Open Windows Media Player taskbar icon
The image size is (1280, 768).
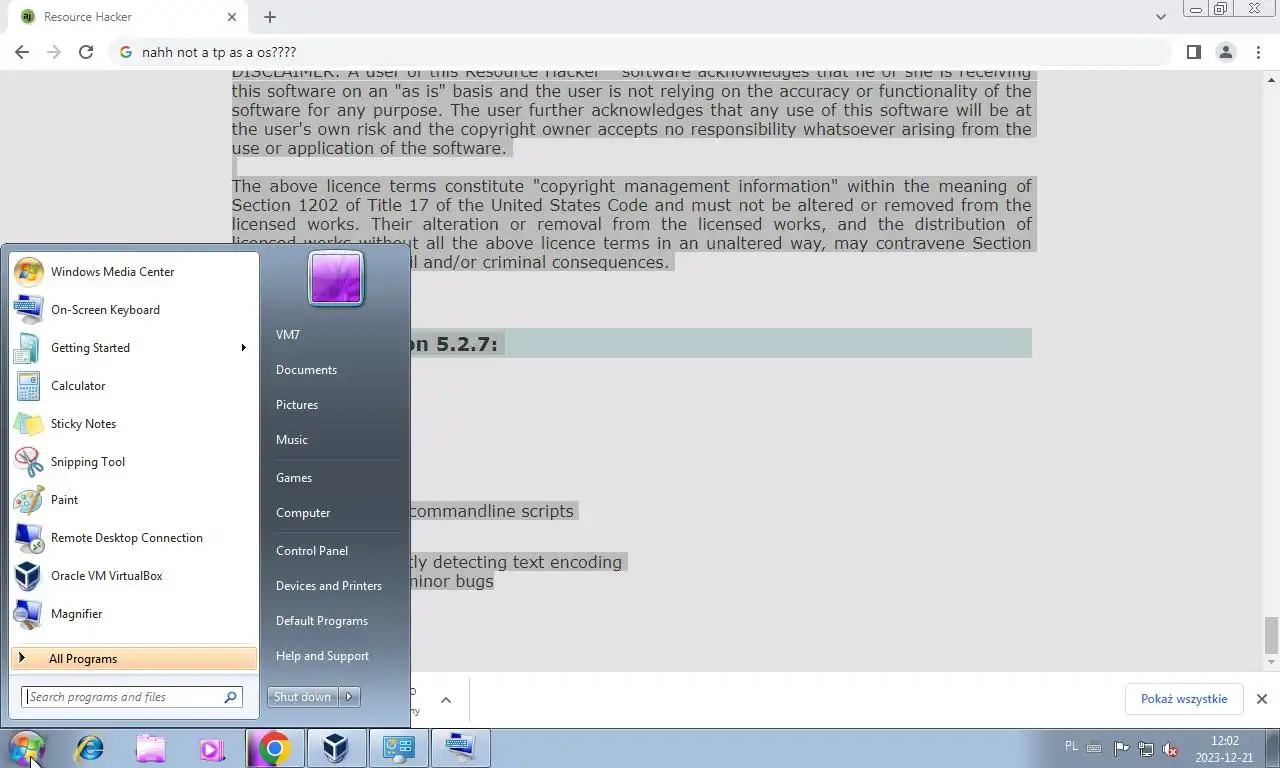(212, 748)
